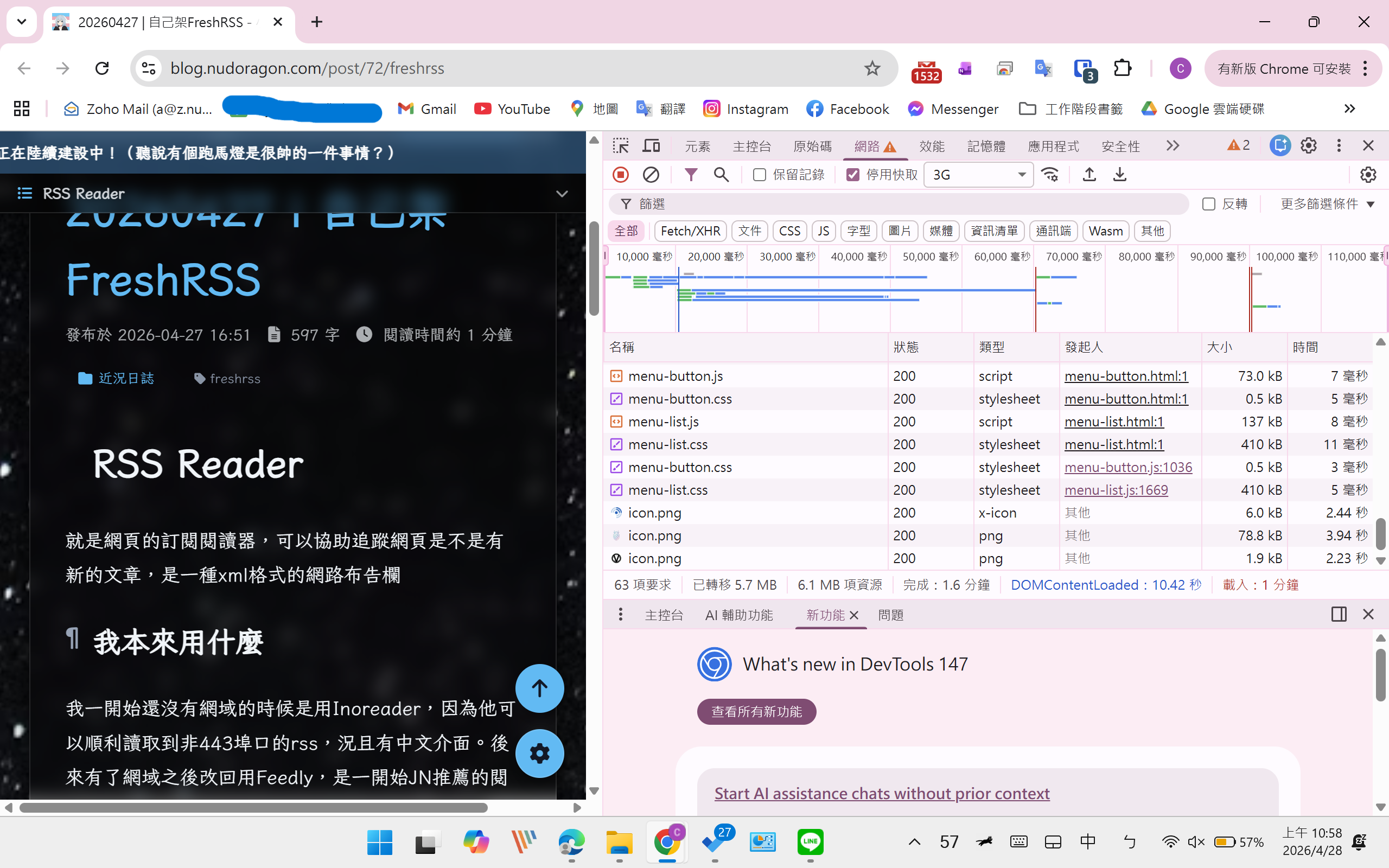
Task: Open Google Translate extension icon
Action: (x=1043, y=68)
